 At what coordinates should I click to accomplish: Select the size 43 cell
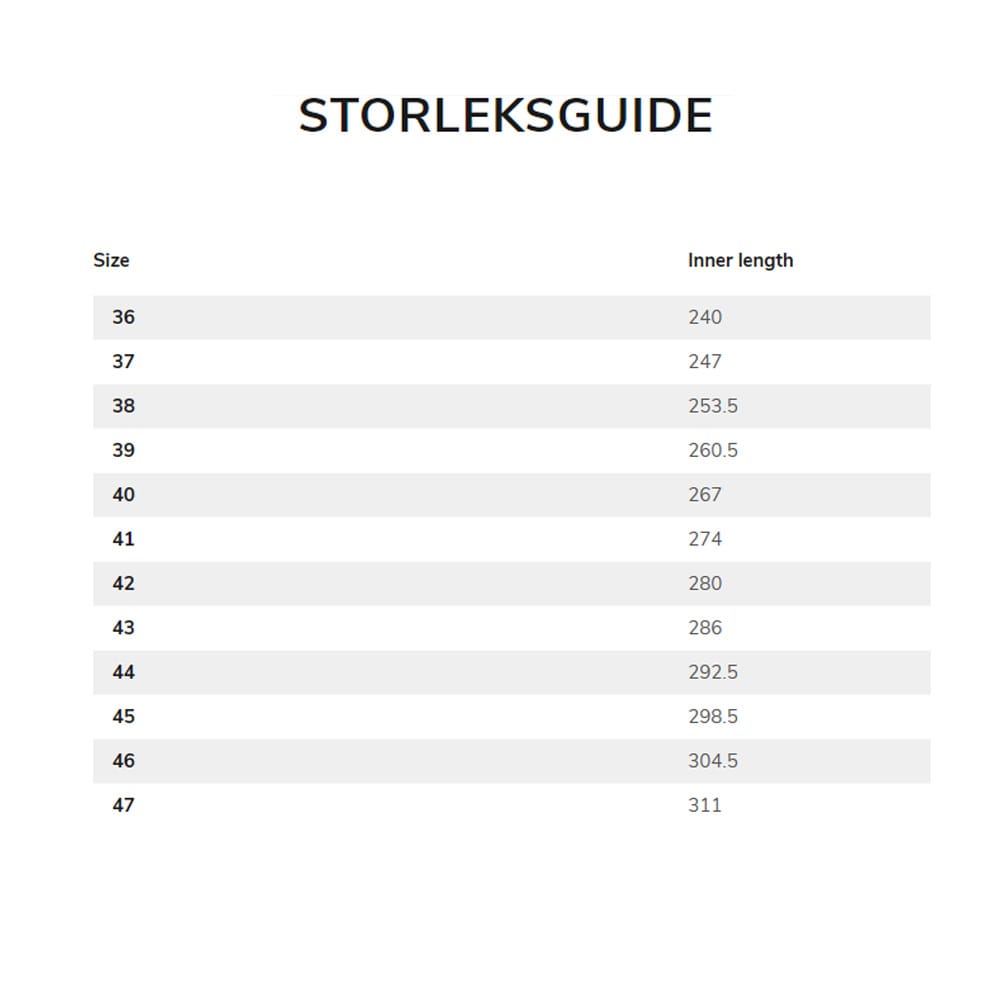coord(123,628)
